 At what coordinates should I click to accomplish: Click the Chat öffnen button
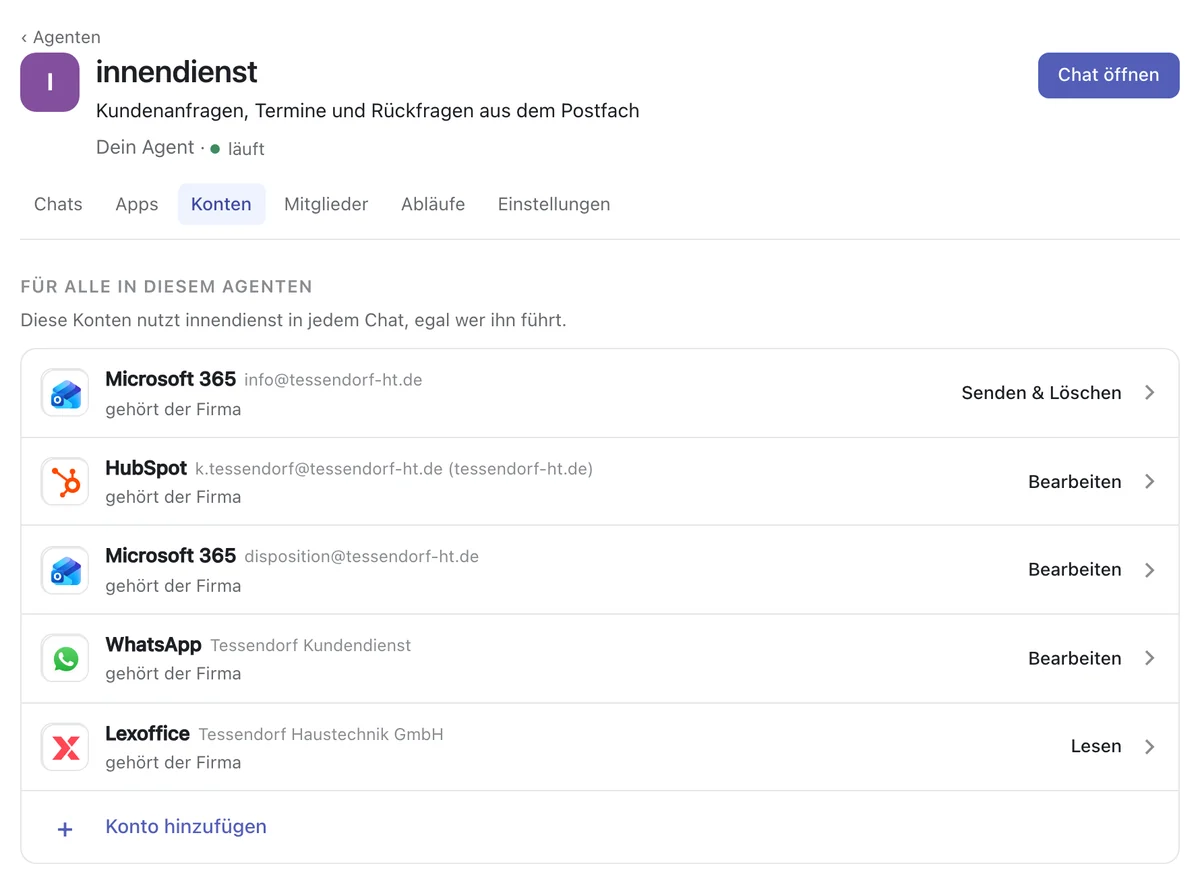tap(1109, 75)
